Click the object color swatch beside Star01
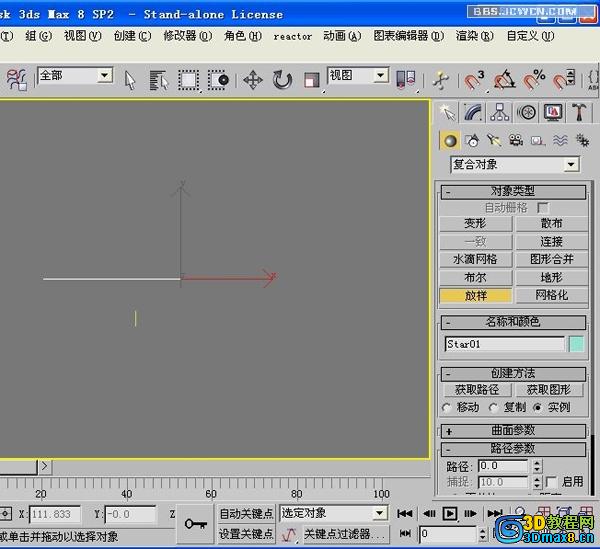Screen dimensions: 600x549 [577, 344]
